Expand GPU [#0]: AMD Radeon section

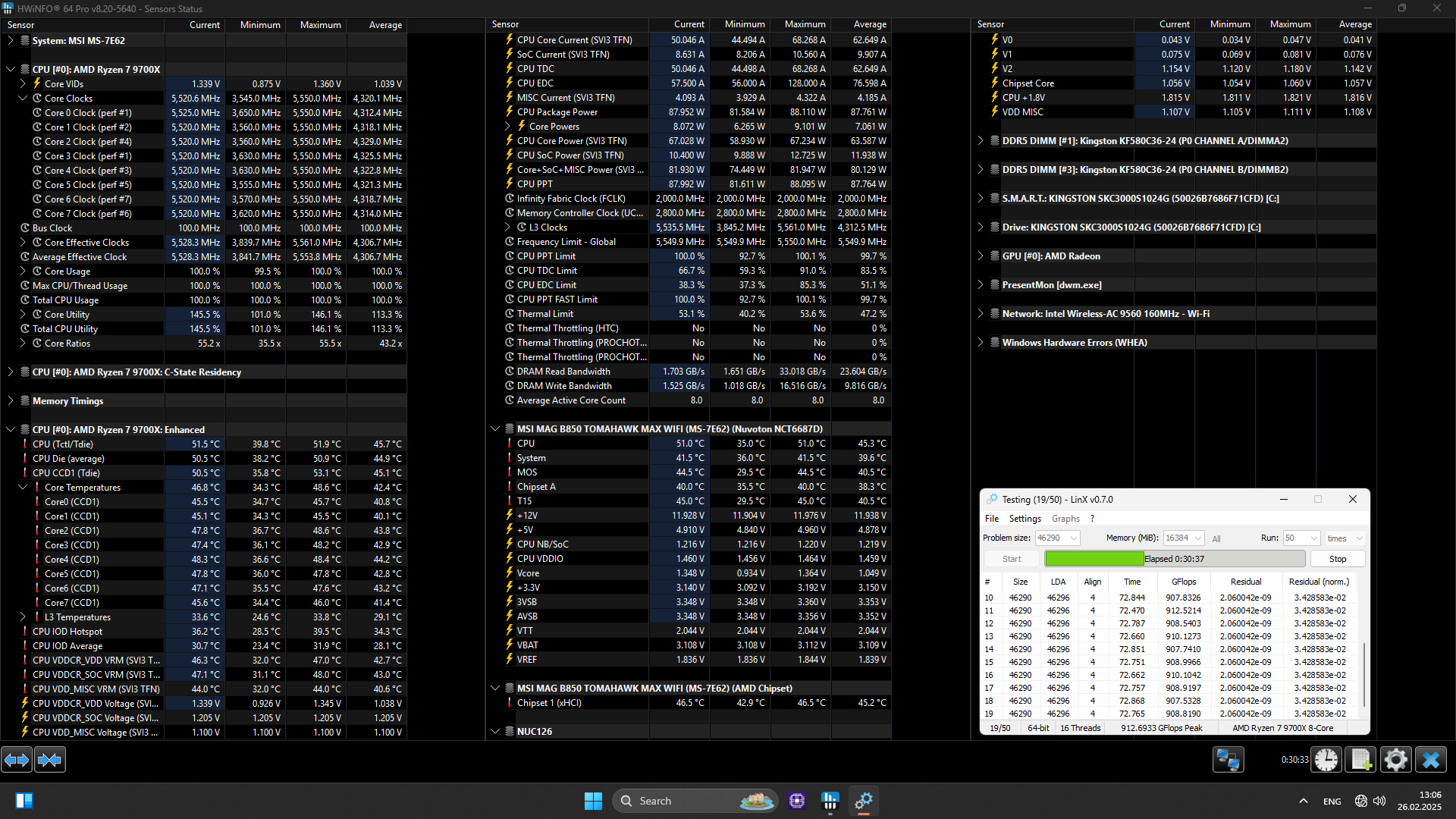(x=981, y=256)
